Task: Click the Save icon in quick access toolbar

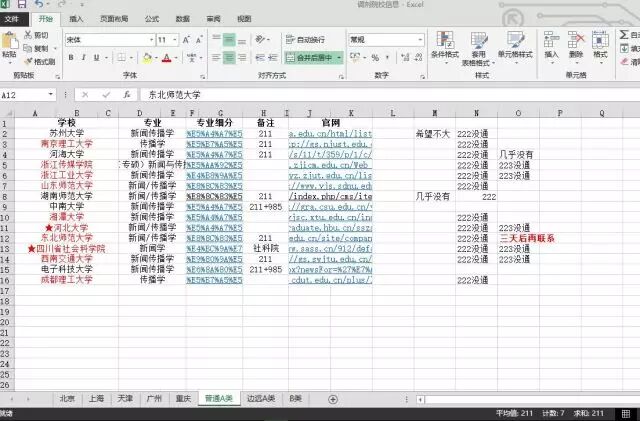Action: pos(21,4)
